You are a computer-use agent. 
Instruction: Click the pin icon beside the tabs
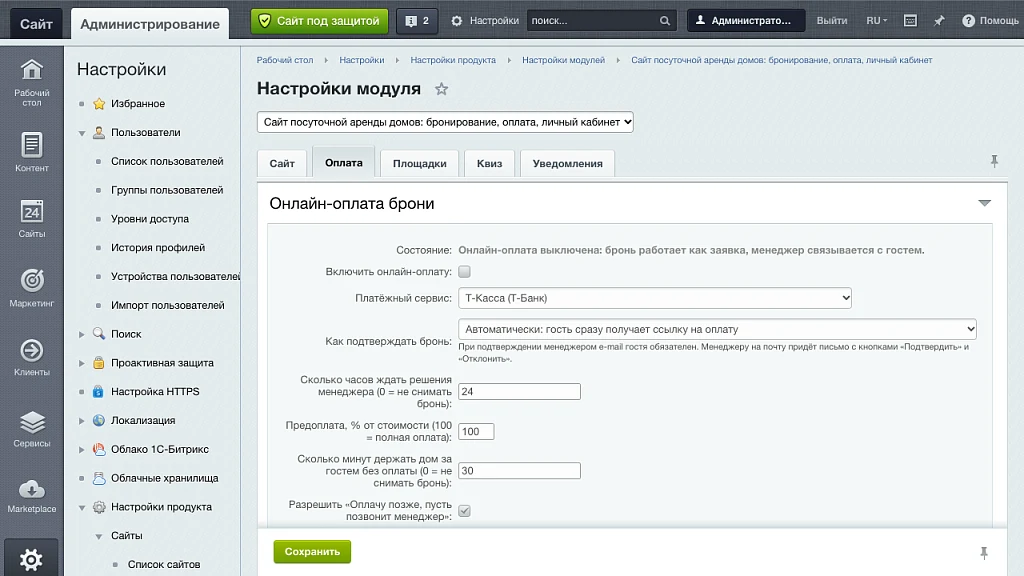tap(994, 161)
